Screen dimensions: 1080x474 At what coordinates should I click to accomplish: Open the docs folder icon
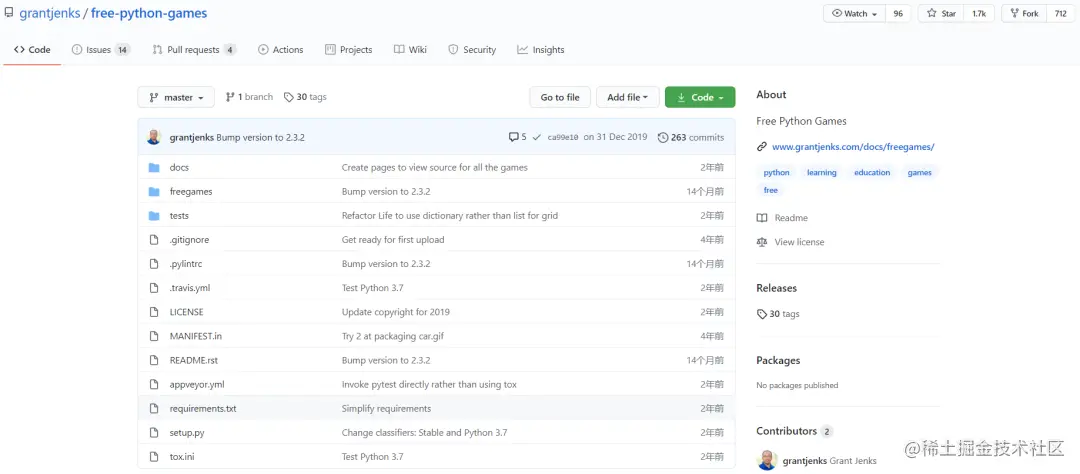pos(154,167)
